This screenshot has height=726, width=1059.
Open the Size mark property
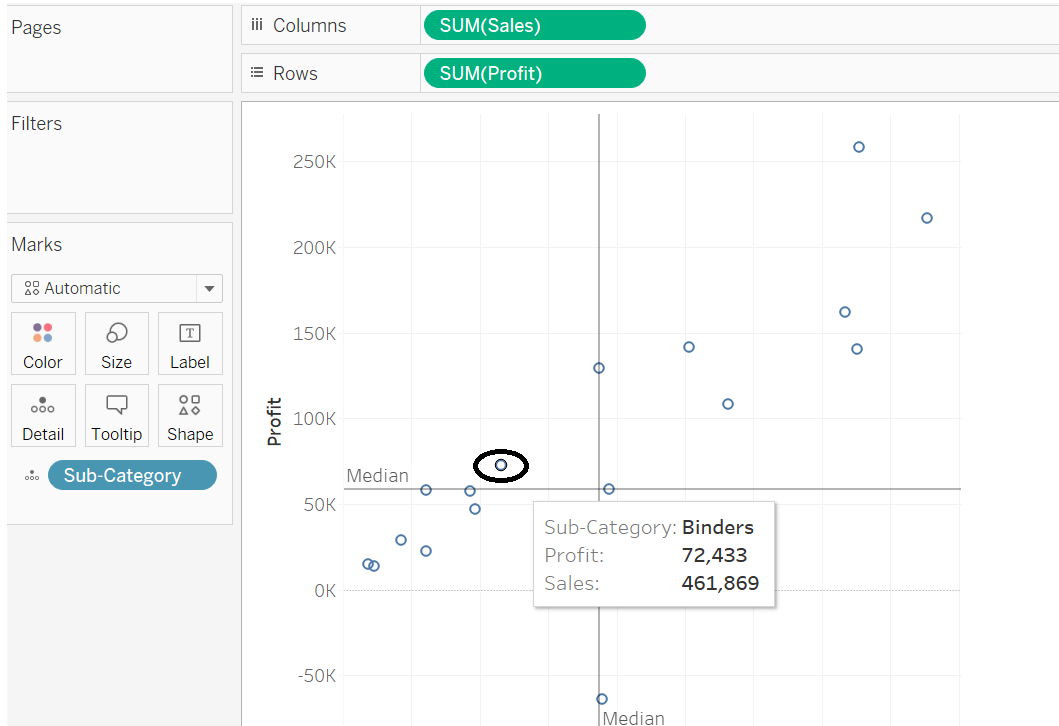[x=116, y=343]
